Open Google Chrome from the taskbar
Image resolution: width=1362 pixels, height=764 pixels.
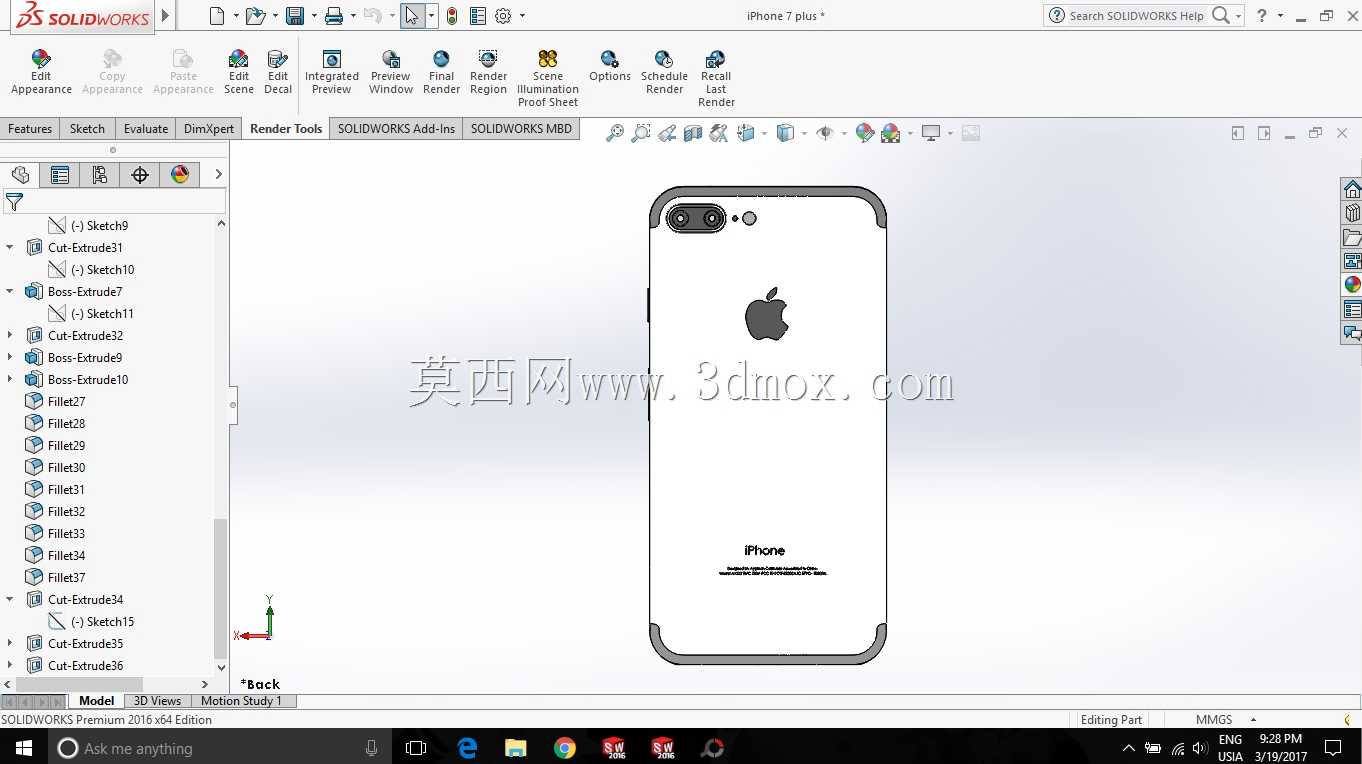coord(565,748)
